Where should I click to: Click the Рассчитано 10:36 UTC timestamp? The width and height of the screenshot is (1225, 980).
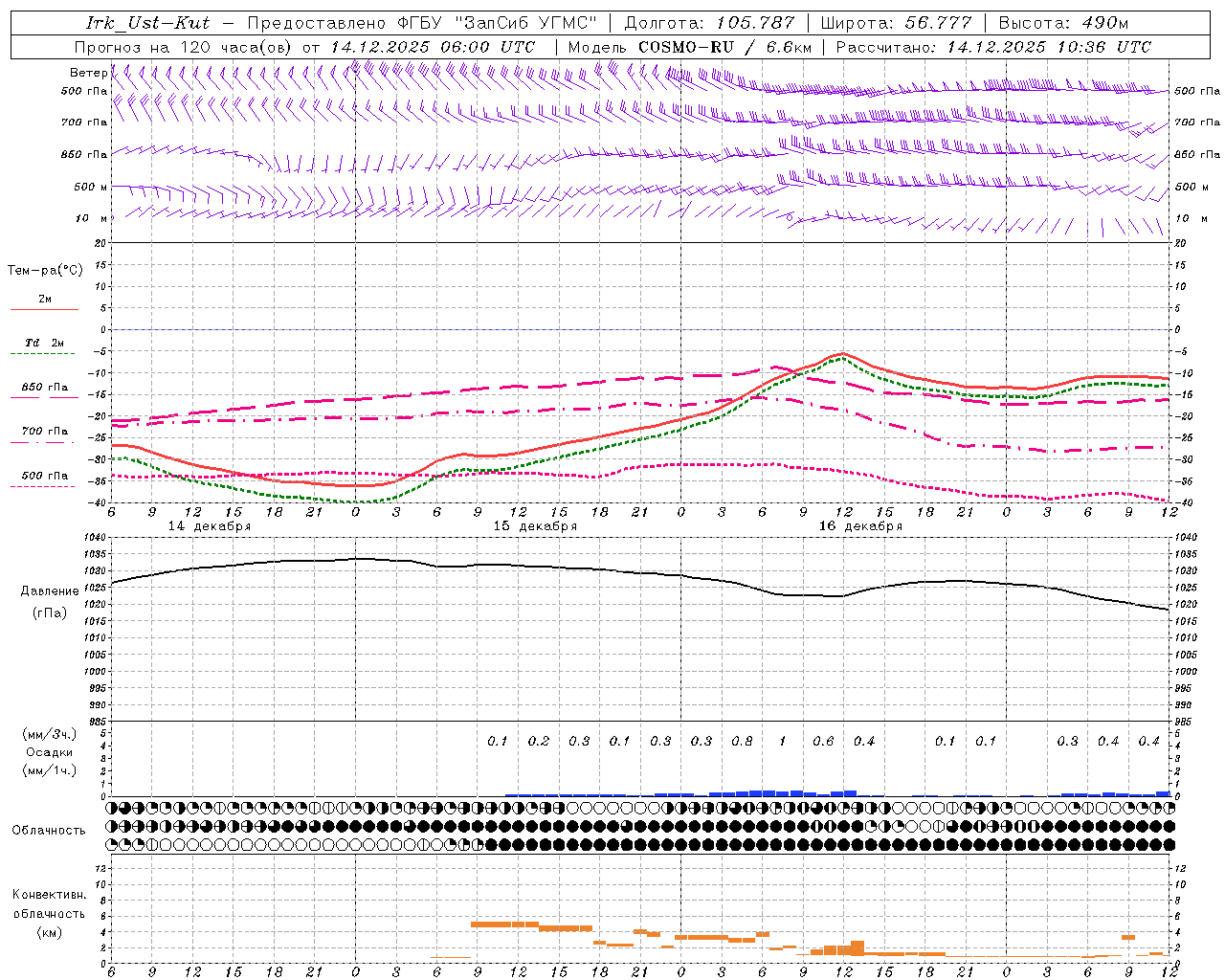[x=994, y=47]
